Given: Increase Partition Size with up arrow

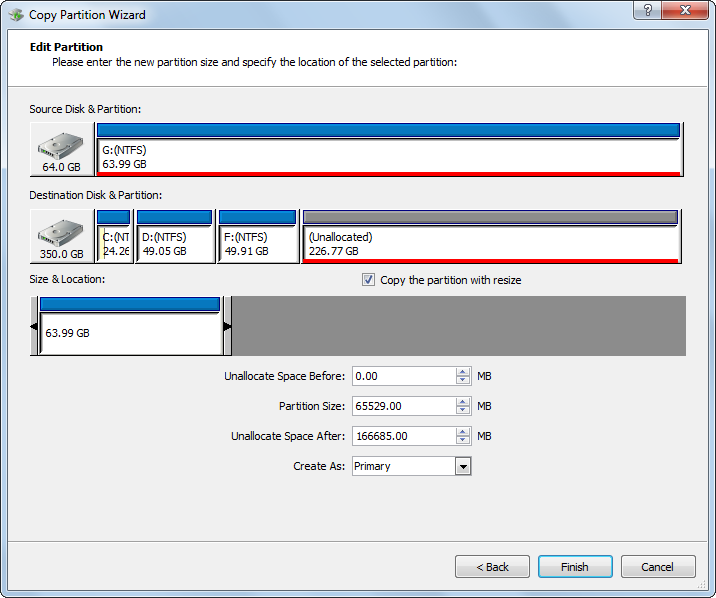Looking at the screenshot, I should [x=463, y=402].
